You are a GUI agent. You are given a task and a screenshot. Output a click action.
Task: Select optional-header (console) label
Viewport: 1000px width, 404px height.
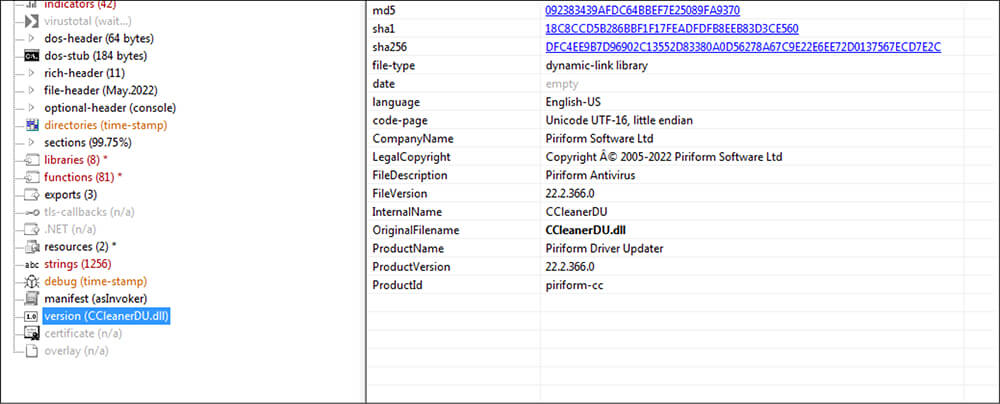tap(110, 108)
